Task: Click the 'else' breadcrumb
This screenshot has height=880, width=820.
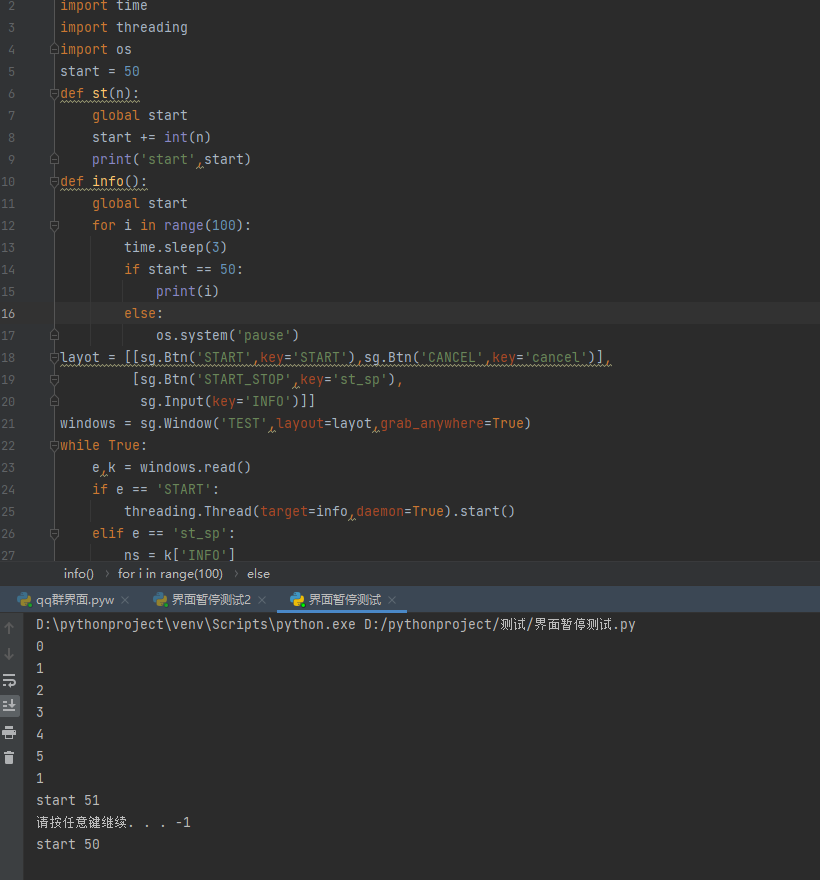Action: [258, 574]
